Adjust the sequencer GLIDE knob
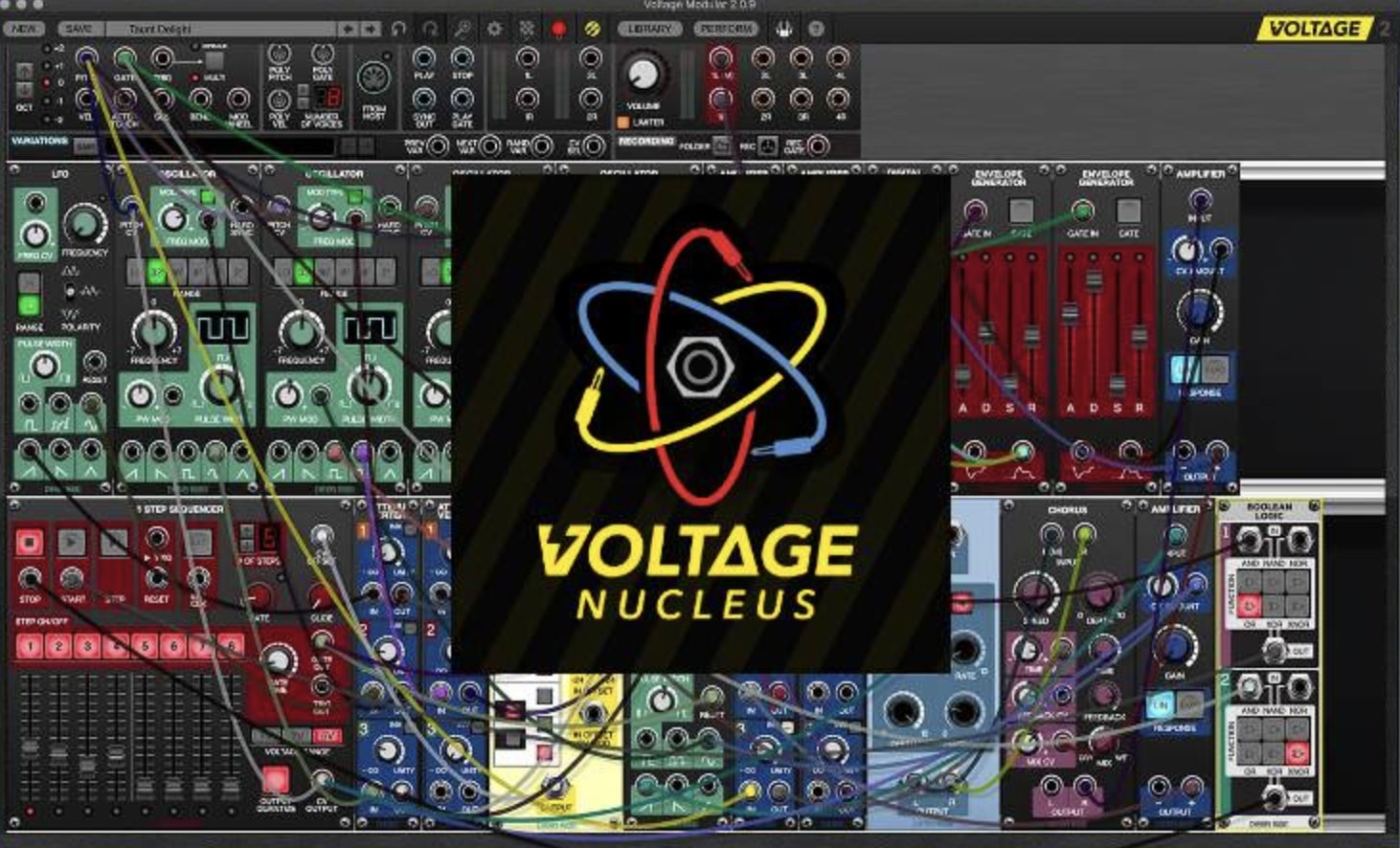 (x=322, y=594)
